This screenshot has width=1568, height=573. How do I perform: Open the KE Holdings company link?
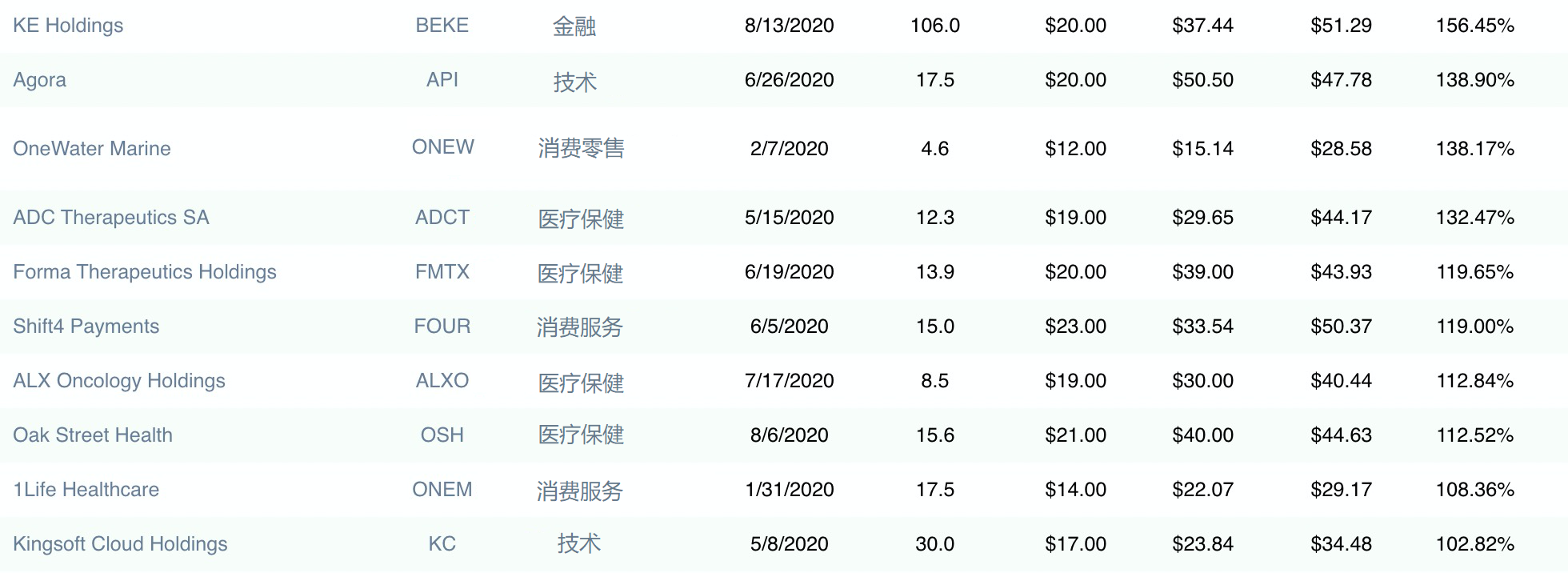pyautogui.click(x=68, y=26)
